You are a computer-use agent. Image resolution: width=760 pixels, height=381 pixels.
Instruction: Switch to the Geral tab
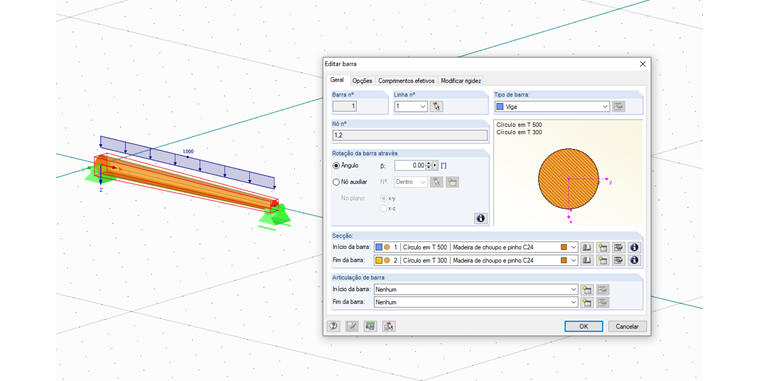(337, 80)
